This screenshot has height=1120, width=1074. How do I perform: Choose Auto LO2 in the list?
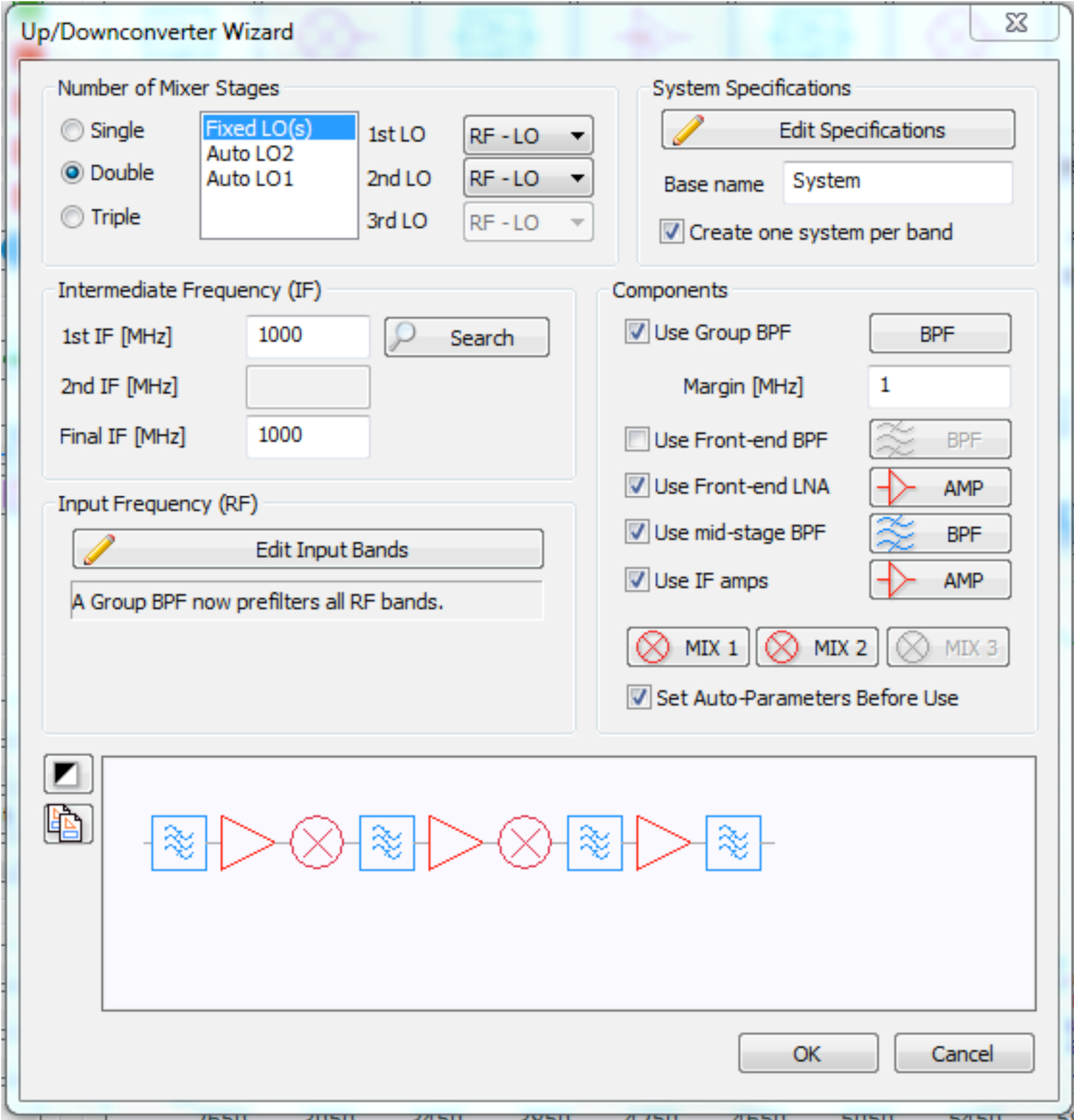click(x=250, y=153)
